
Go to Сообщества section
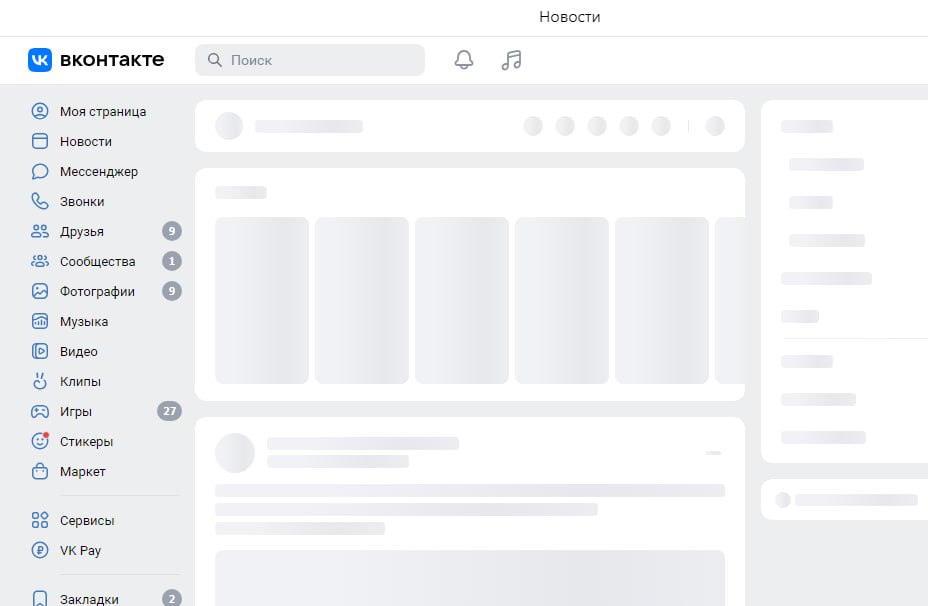point(97,261)
